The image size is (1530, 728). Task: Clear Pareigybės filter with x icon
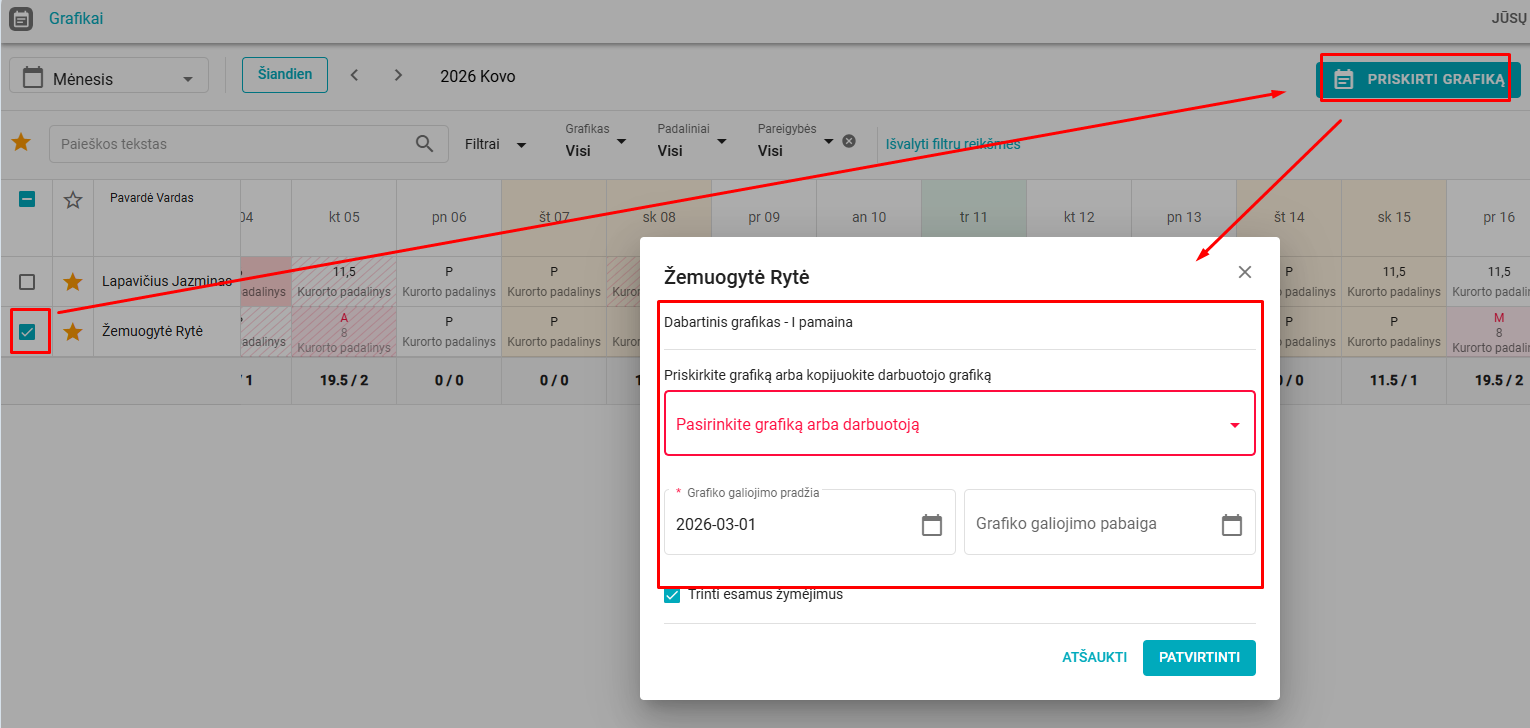[849, 141]
